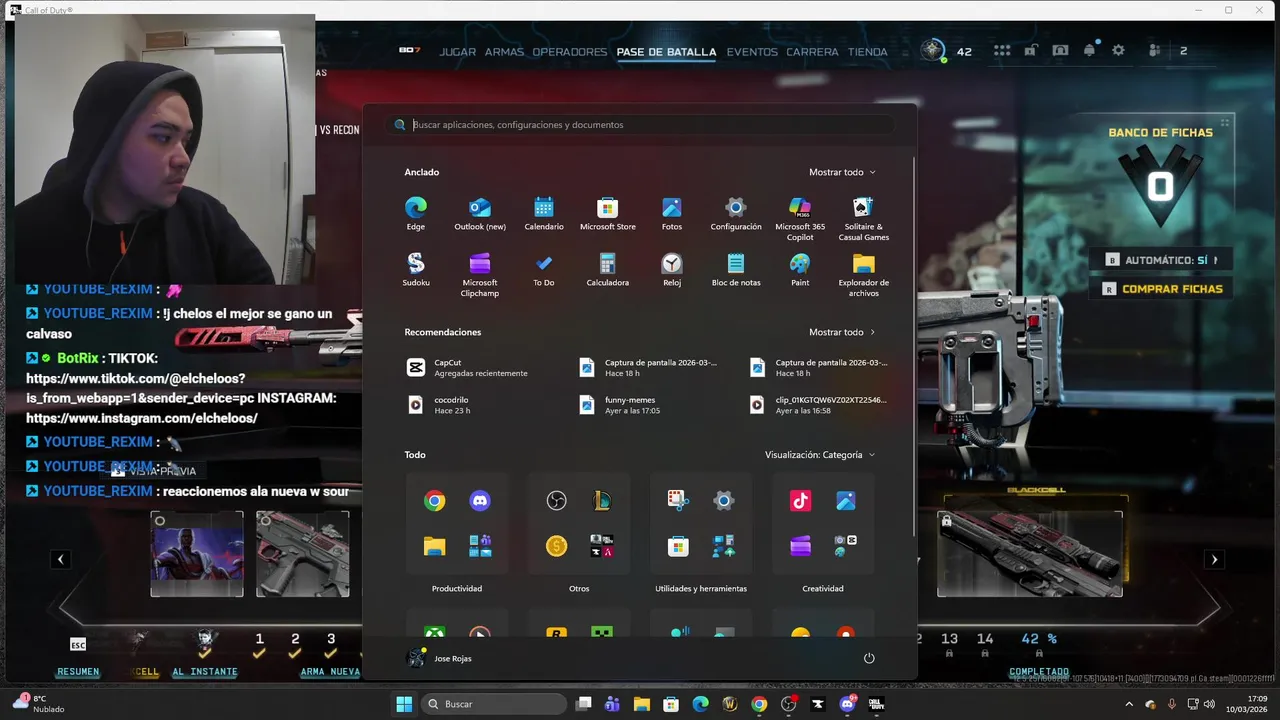This screenshot has width=1280, height=720.
Task: Open Discord in Productividad group
Action: click(x=480, y=501)
